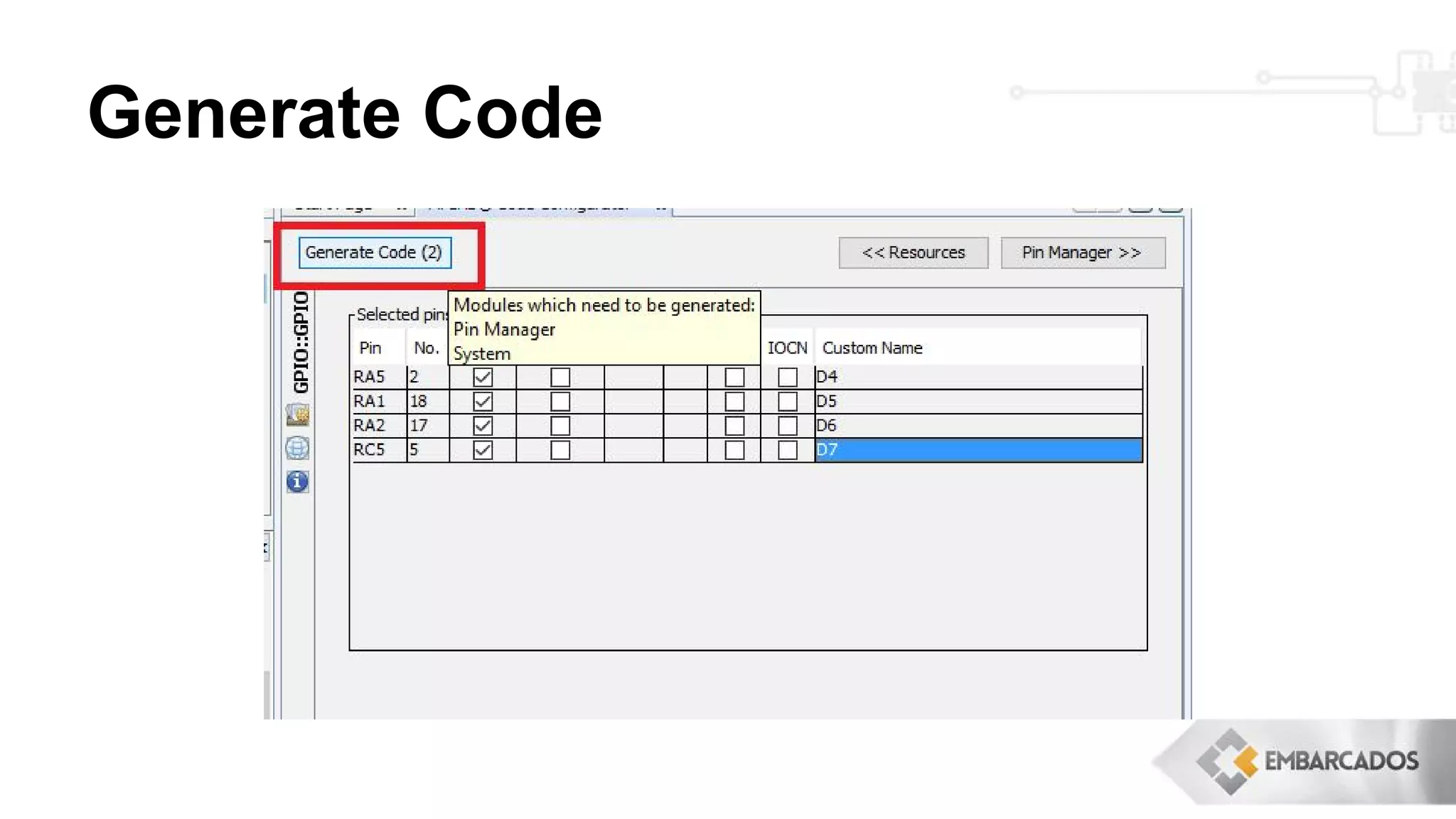This screenshot has height=819, width=1456.
Task: Edit custom name D5
Action: point(978,402)
